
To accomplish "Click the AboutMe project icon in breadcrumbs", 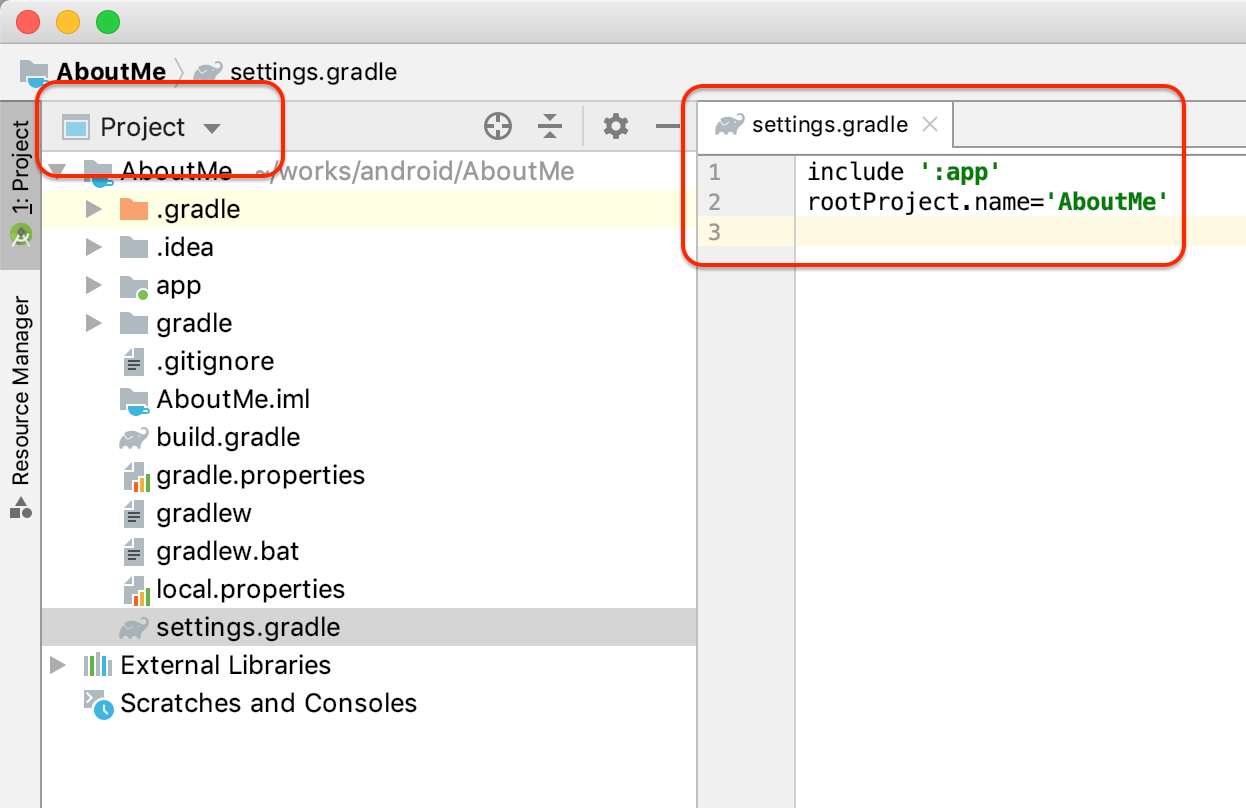I will [x=32, y=71].
